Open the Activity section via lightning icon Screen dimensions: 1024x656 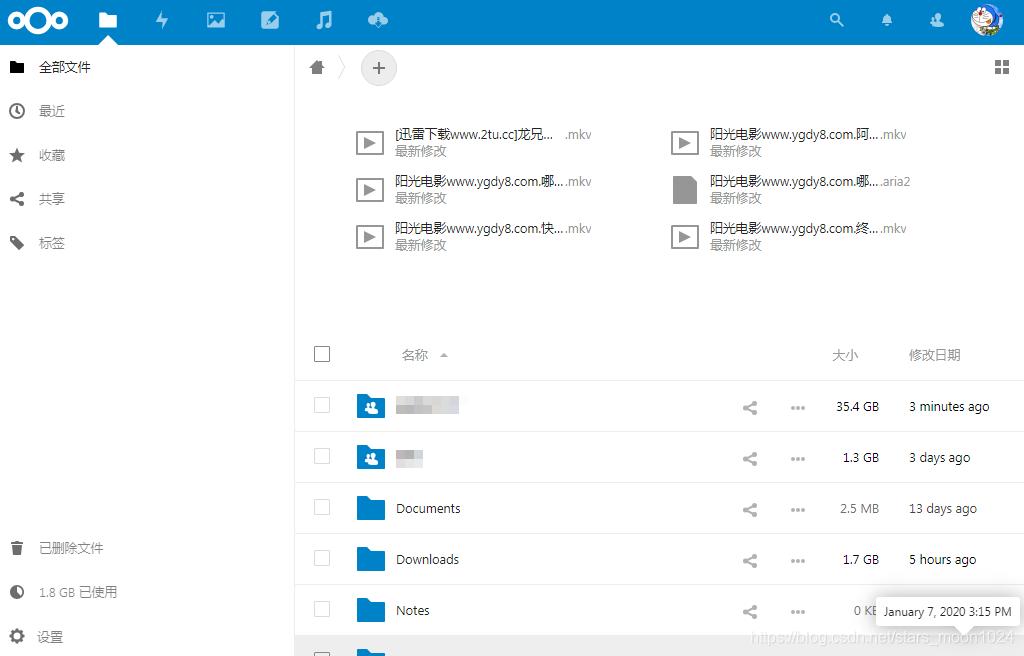[162, 20]
